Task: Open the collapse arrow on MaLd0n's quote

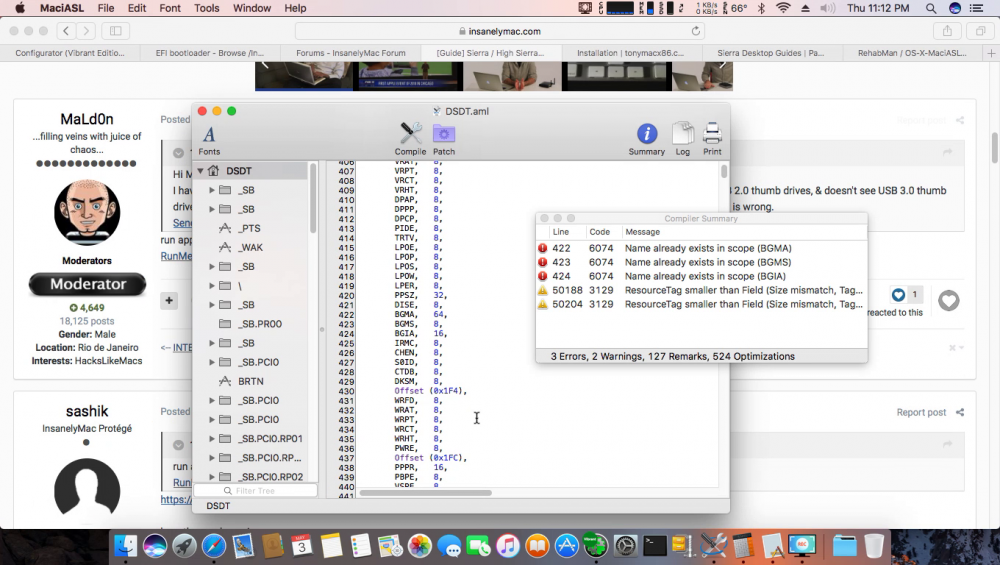Action: [179, 153]
